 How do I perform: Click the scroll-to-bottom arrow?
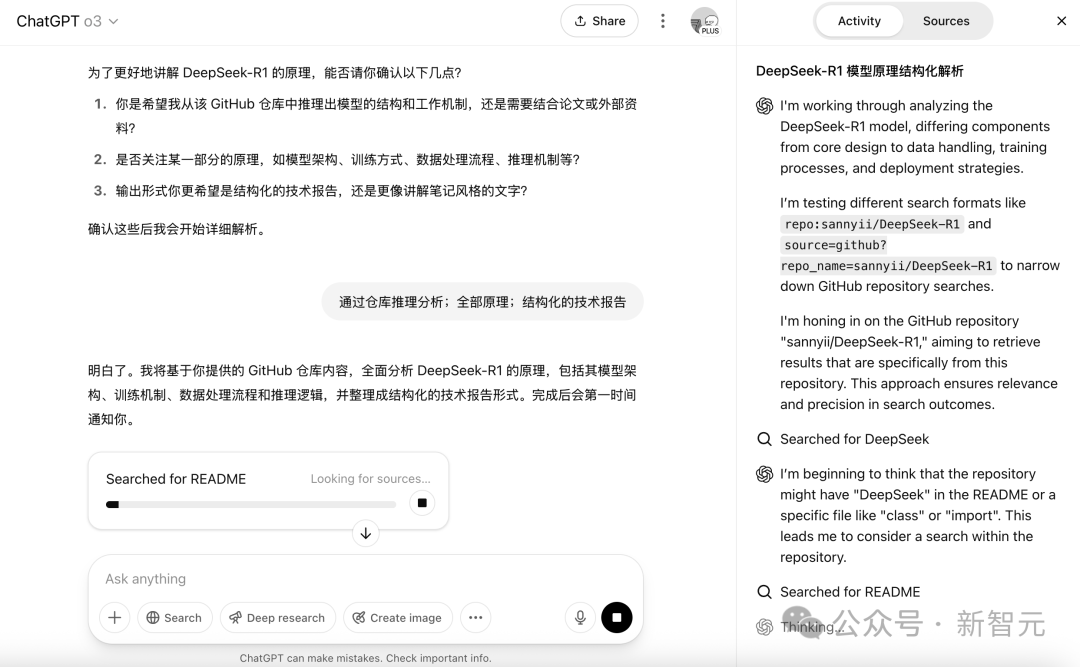(x=366, y=533)
